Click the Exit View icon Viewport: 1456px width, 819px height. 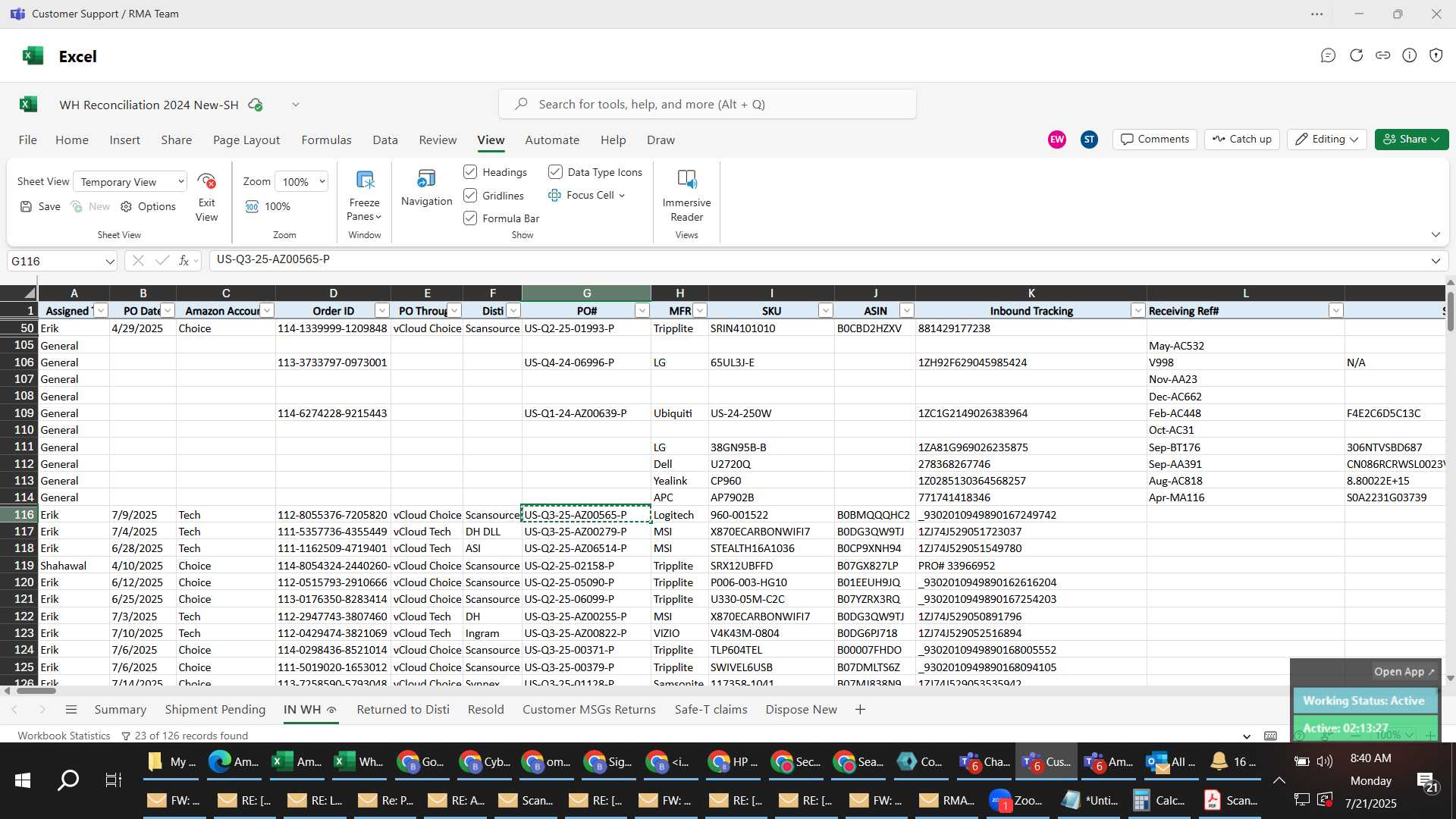206,181
